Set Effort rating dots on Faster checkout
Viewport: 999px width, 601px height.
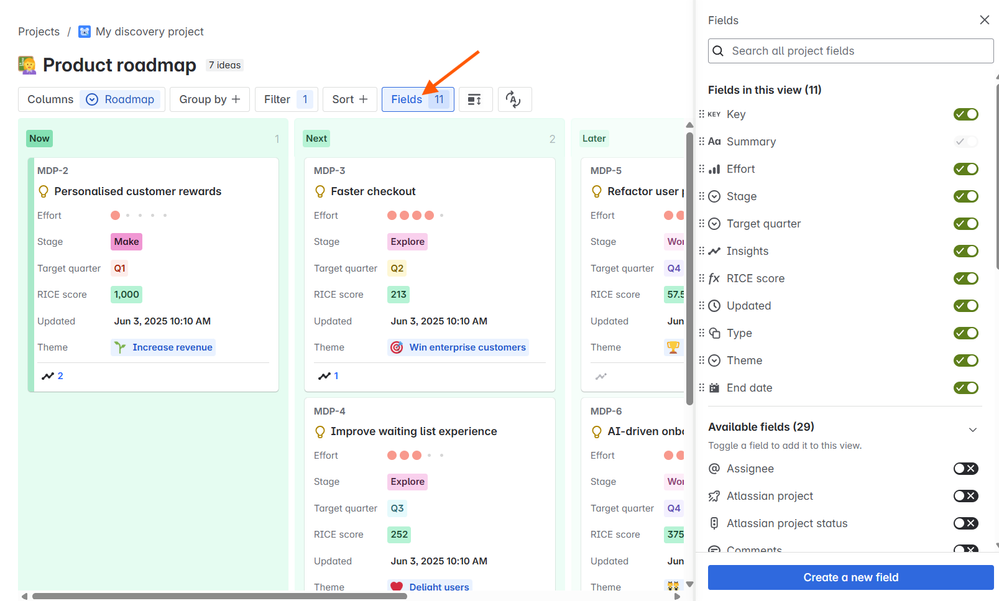(x=415, y=215)
